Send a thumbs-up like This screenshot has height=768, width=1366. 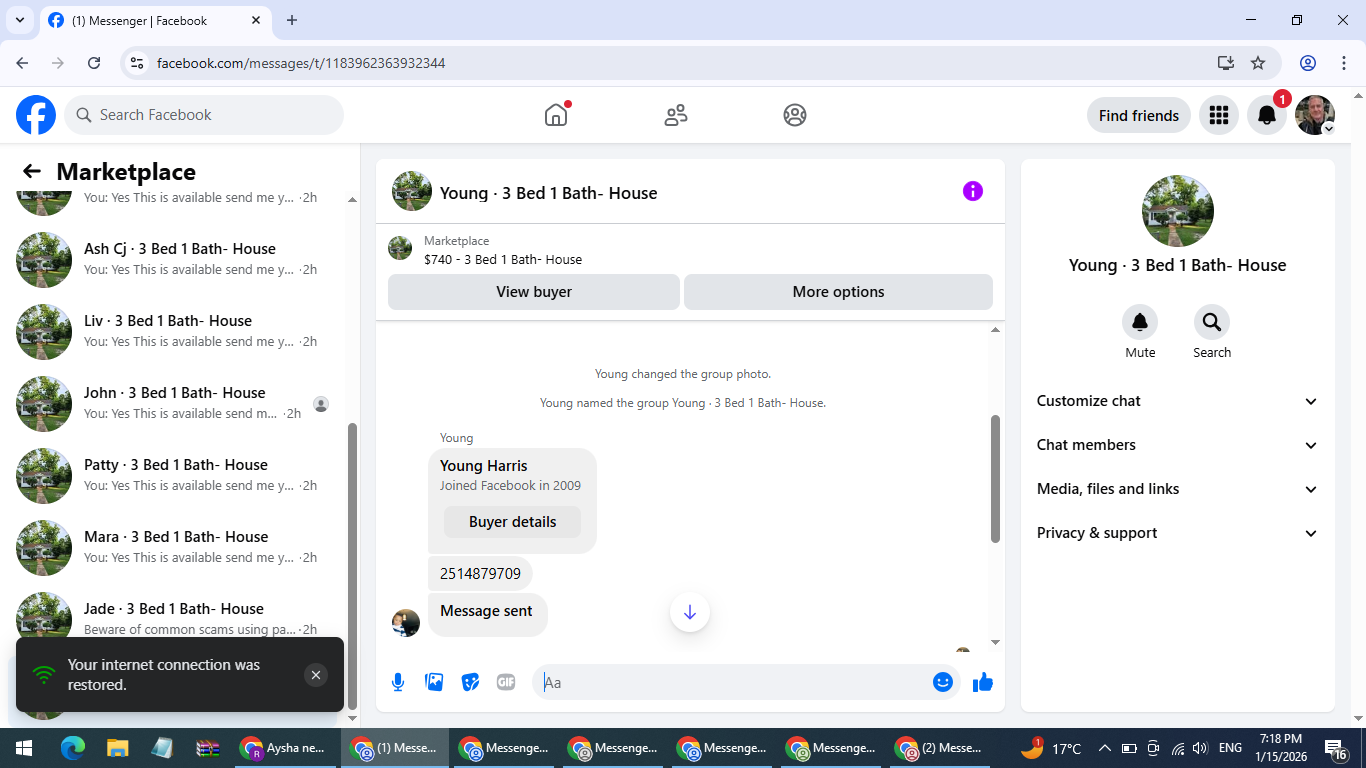[x=983, y=682]
